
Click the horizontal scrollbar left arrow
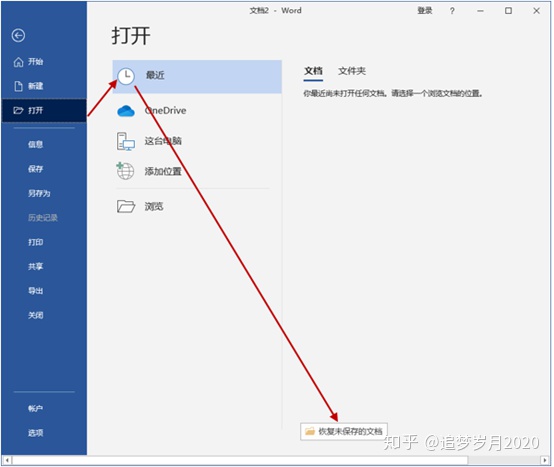[x=7, y=460]
